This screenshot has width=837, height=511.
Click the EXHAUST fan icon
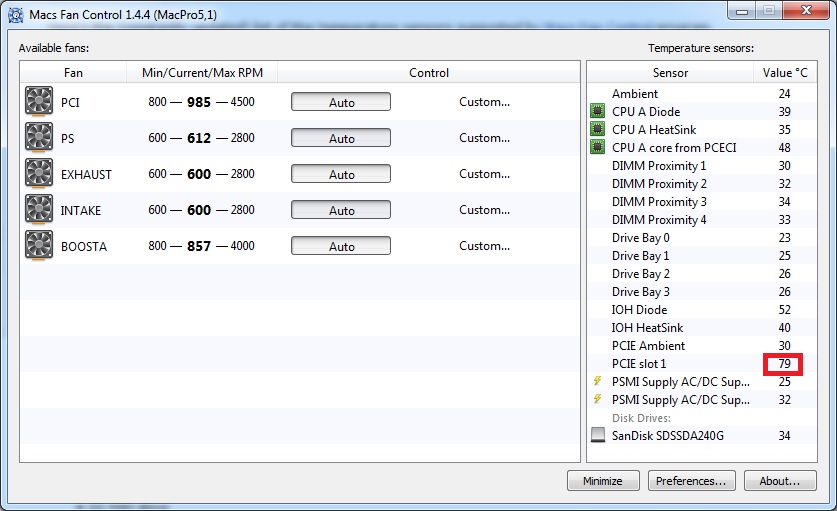coord(39,174)
